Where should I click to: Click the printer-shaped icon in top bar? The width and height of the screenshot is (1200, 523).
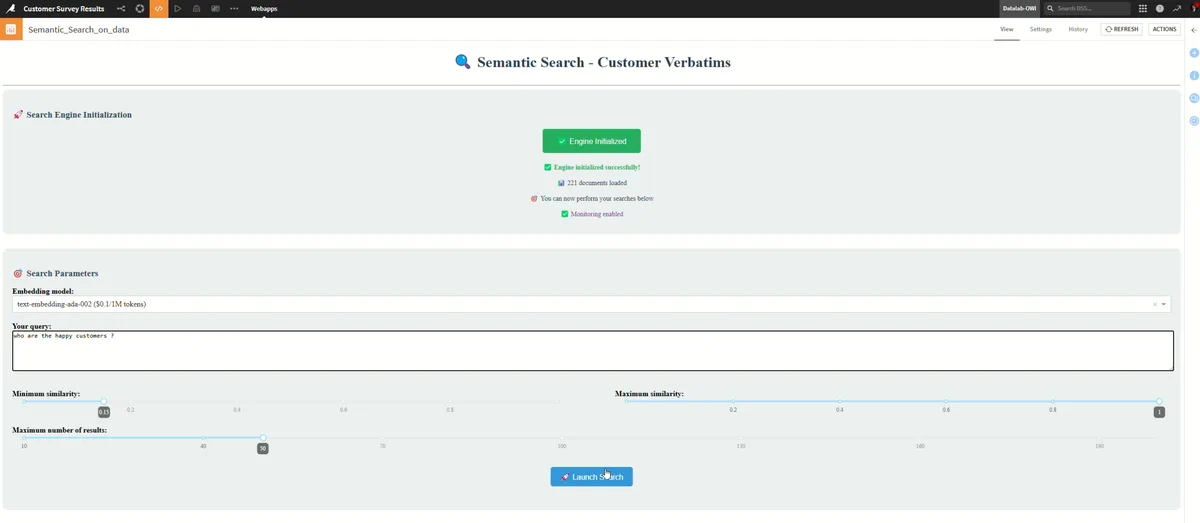(197, 8)
